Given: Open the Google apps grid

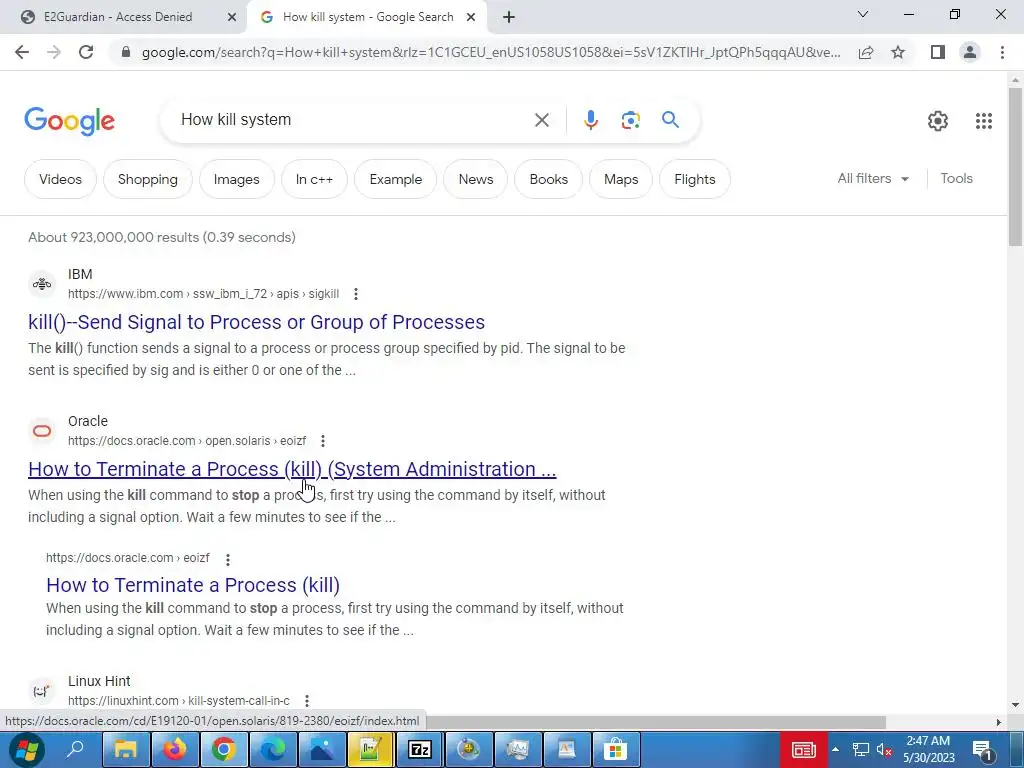Looking at the screenshot, I should (x=984, y=121).
